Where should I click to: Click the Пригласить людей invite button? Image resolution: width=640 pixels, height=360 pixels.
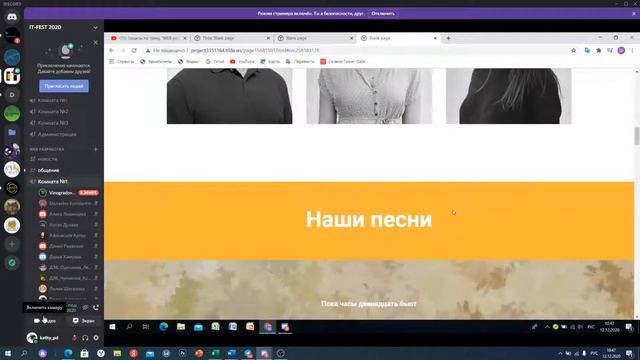(64, 86)
